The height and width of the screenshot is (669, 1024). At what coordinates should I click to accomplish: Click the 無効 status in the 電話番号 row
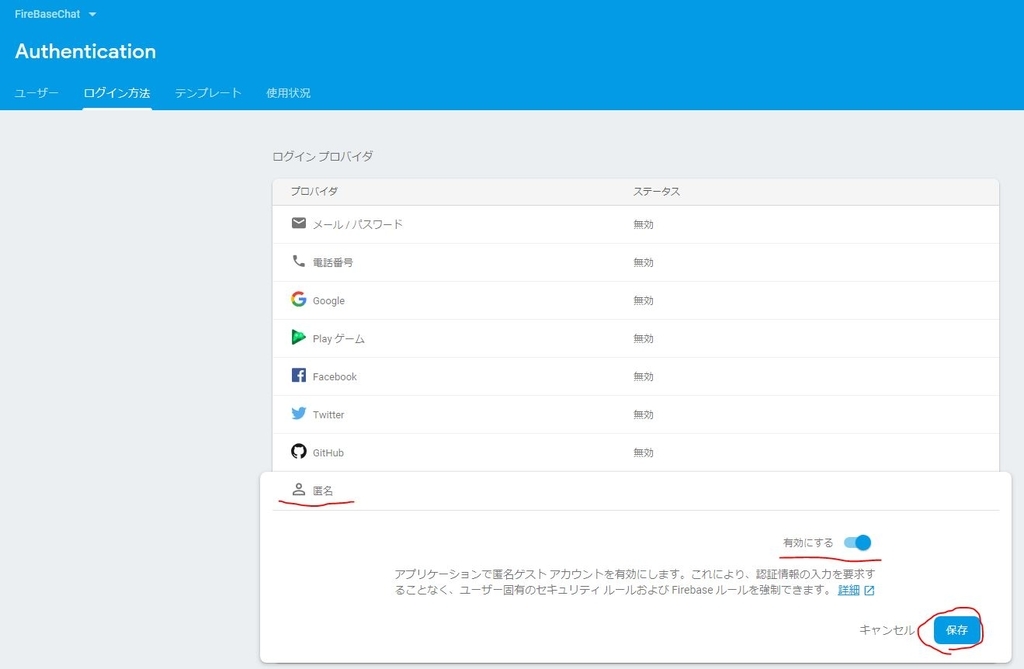pyautogui.click(x=643, y=262)
